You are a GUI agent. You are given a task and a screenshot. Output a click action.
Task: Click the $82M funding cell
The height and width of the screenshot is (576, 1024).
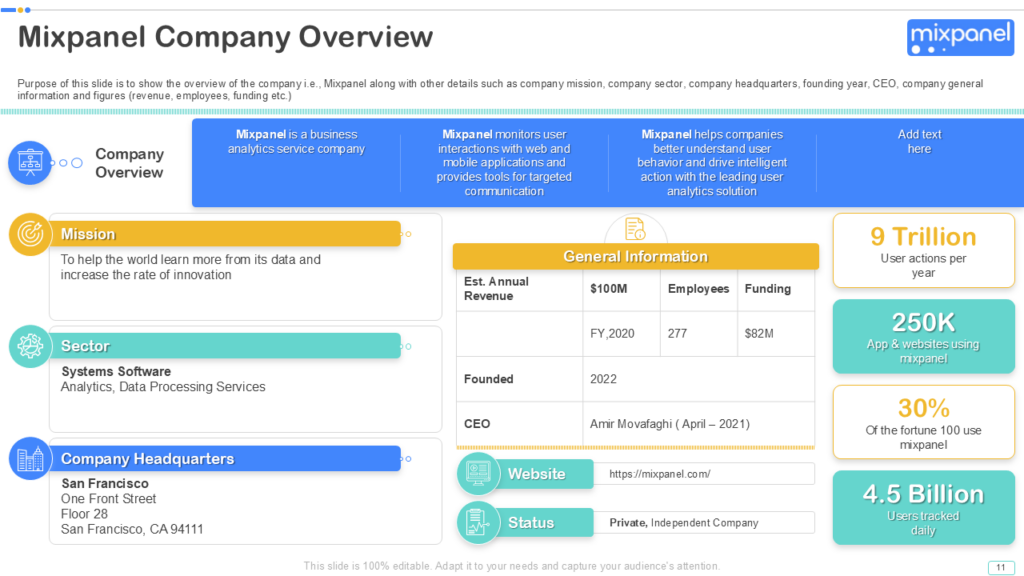click(x=776, y=334)
